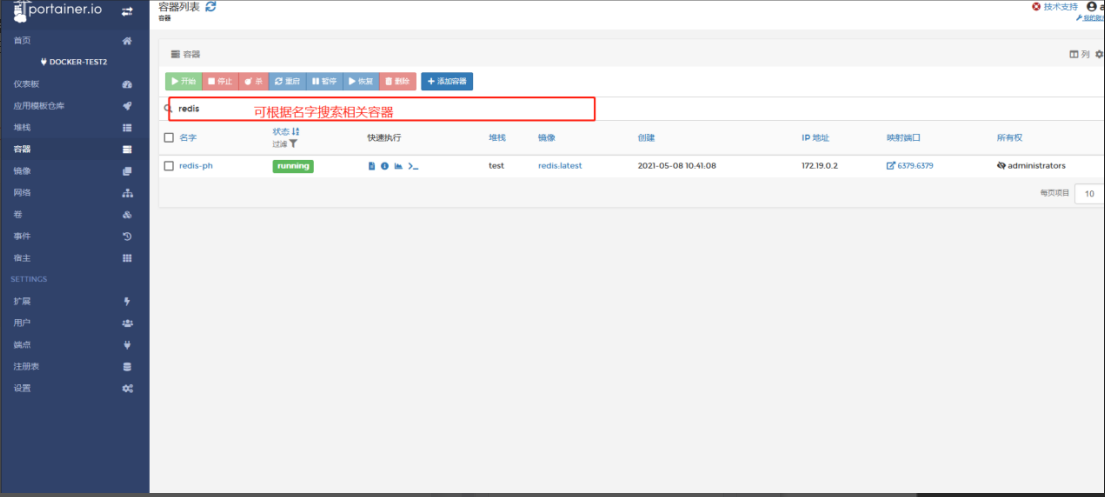The image size is (1105, 497).
Task: Click the table settings gear icon
Action: [1099, 54]
